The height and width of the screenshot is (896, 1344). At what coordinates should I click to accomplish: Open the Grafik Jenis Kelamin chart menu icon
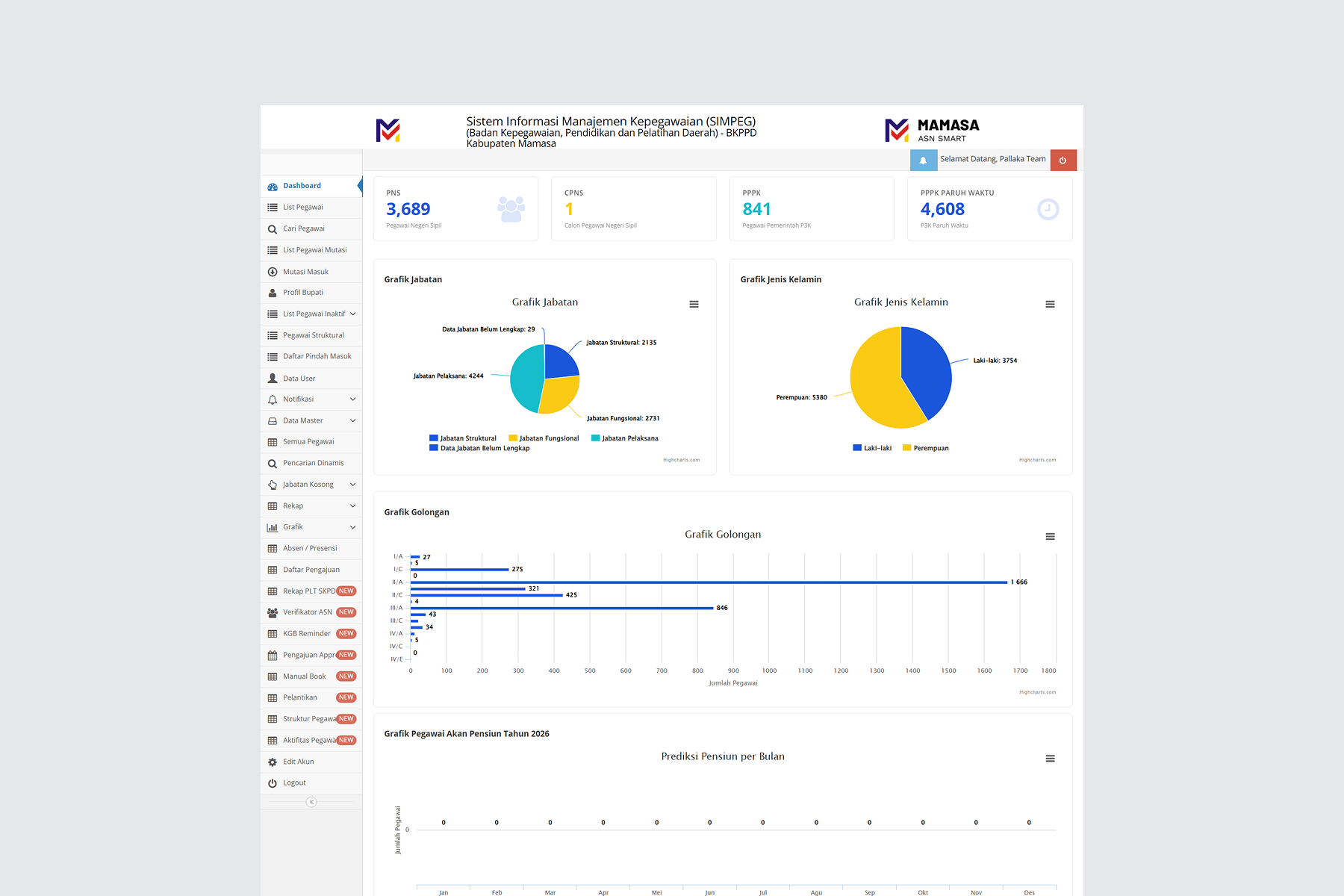click(1050, 304)
